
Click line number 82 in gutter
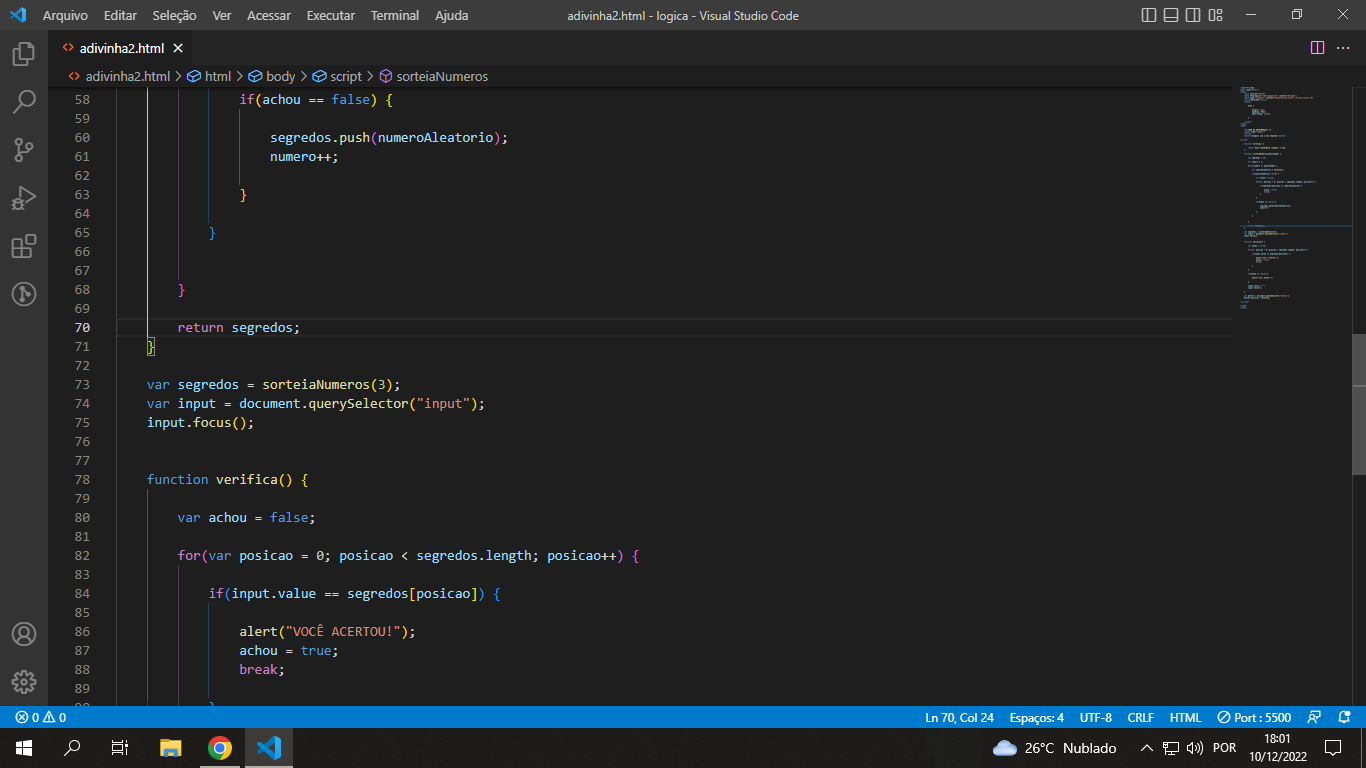(82, 555)
